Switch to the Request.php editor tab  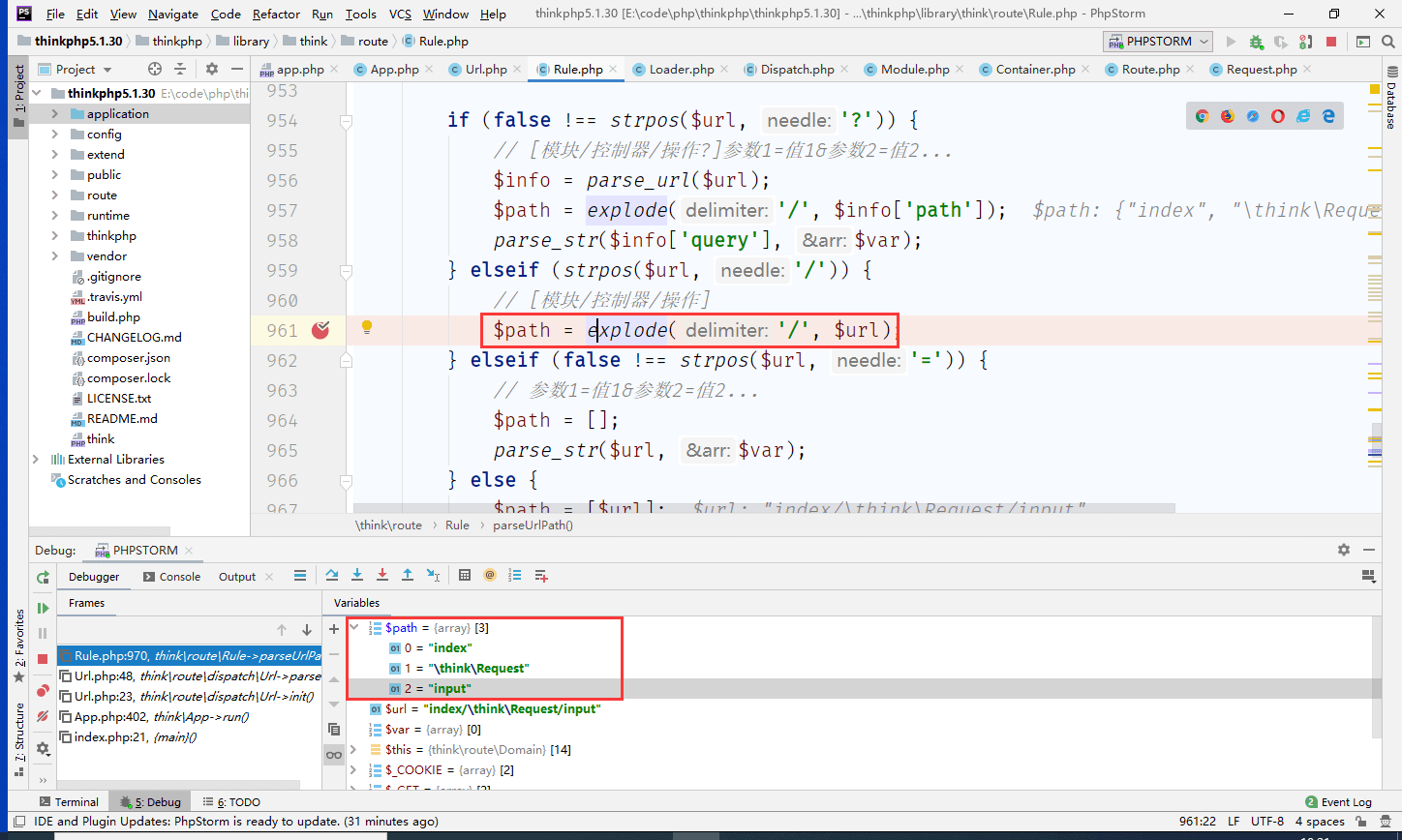coord(1261,70)
